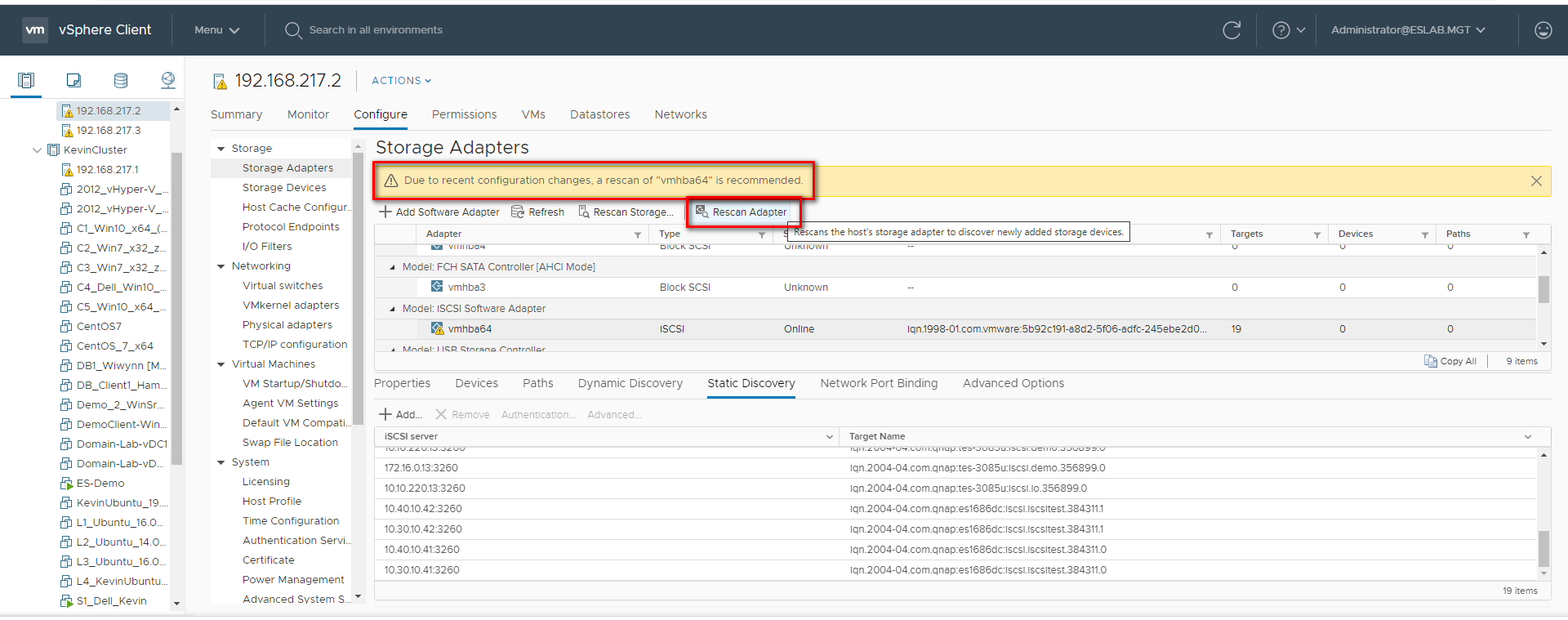Click the Rescan Adapter button

[742, 212]
